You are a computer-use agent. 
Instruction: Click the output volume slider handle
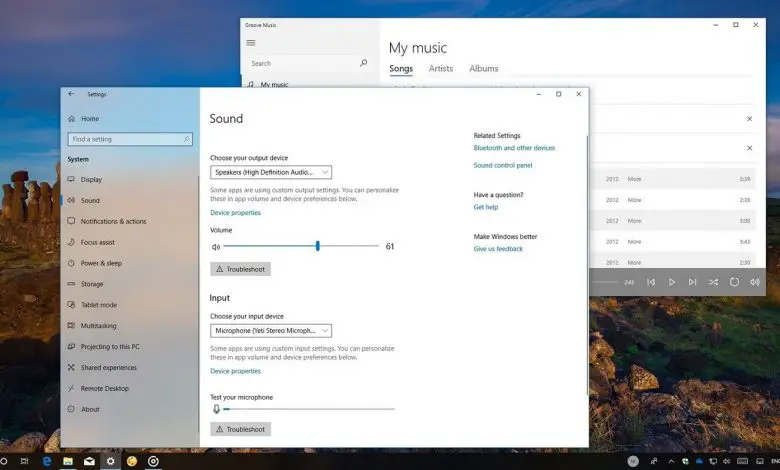pos(318,246)
